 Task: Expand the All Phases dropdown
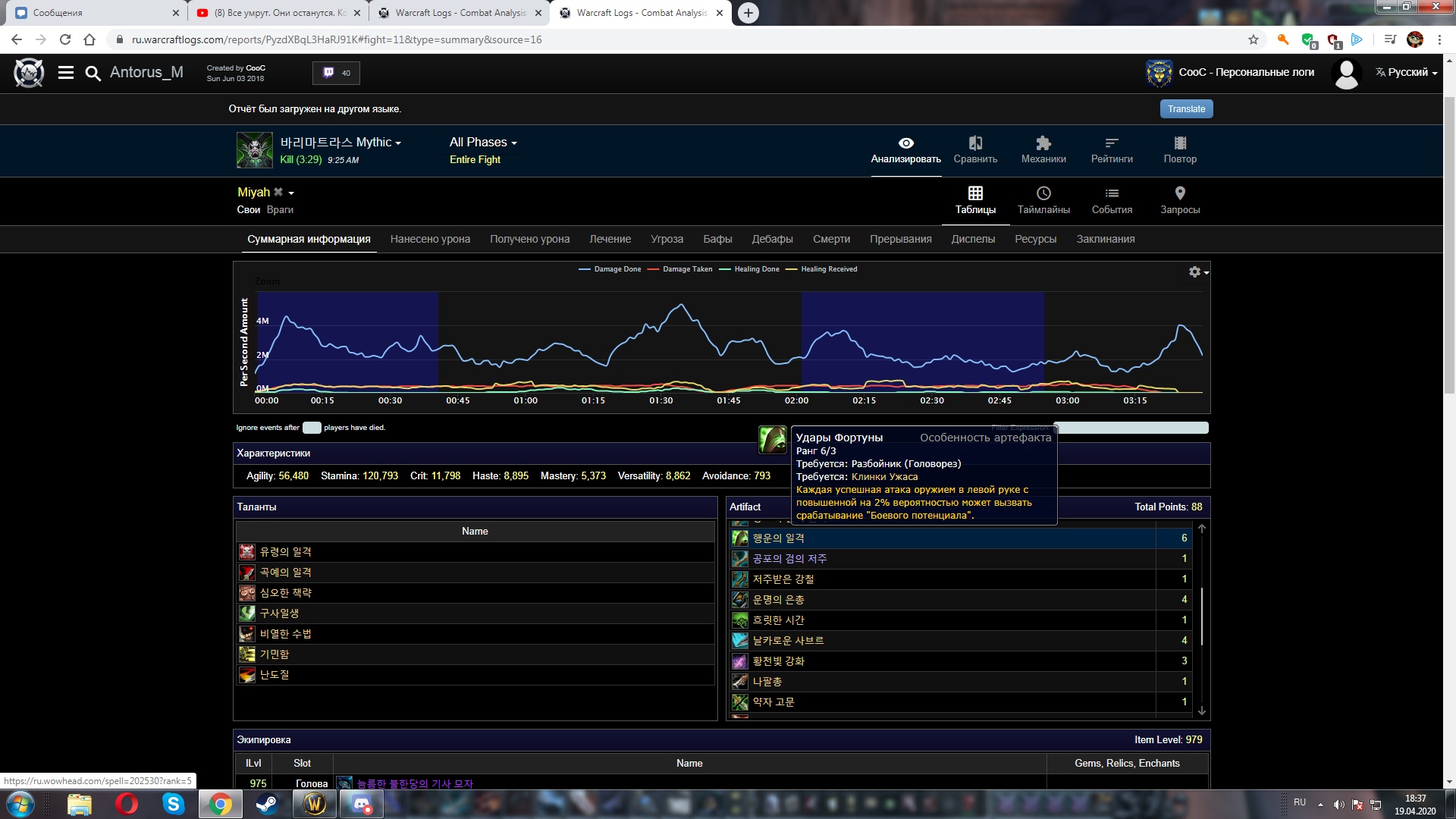[483, 143]
